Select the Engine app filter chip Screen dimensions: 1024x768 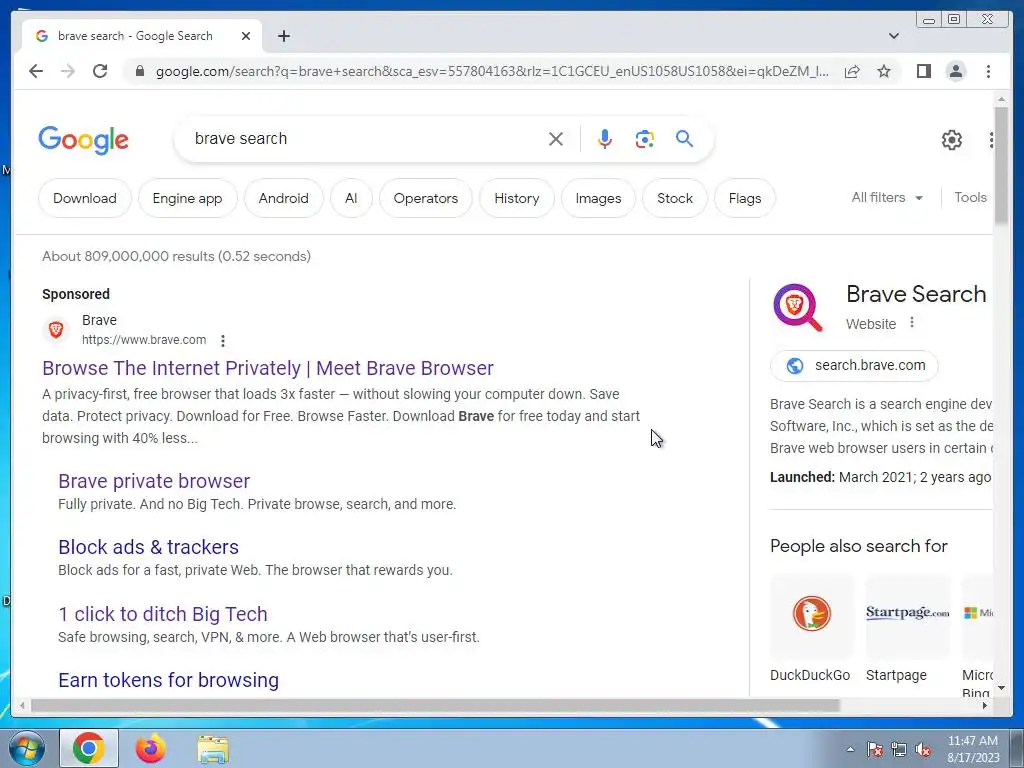pyautogui.click(x=187, y=198)
